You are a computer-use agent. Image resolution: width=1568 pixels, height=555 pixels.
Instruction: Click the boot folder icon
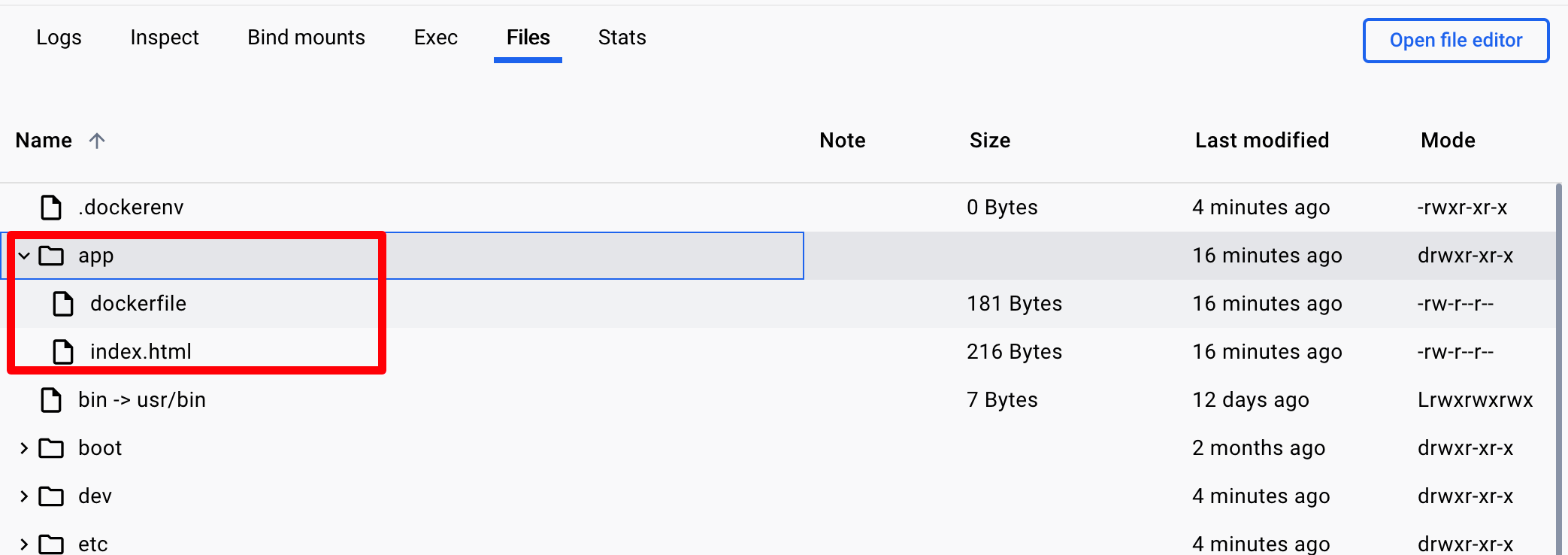(x=51, y=448)
